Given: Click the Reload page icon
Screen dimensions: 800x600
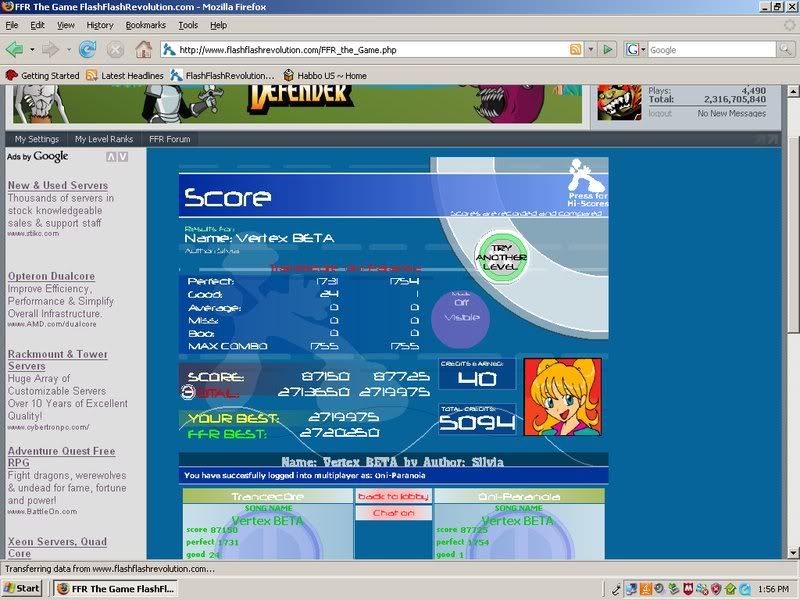Looking at the screenshot, I should pos(87,49).
